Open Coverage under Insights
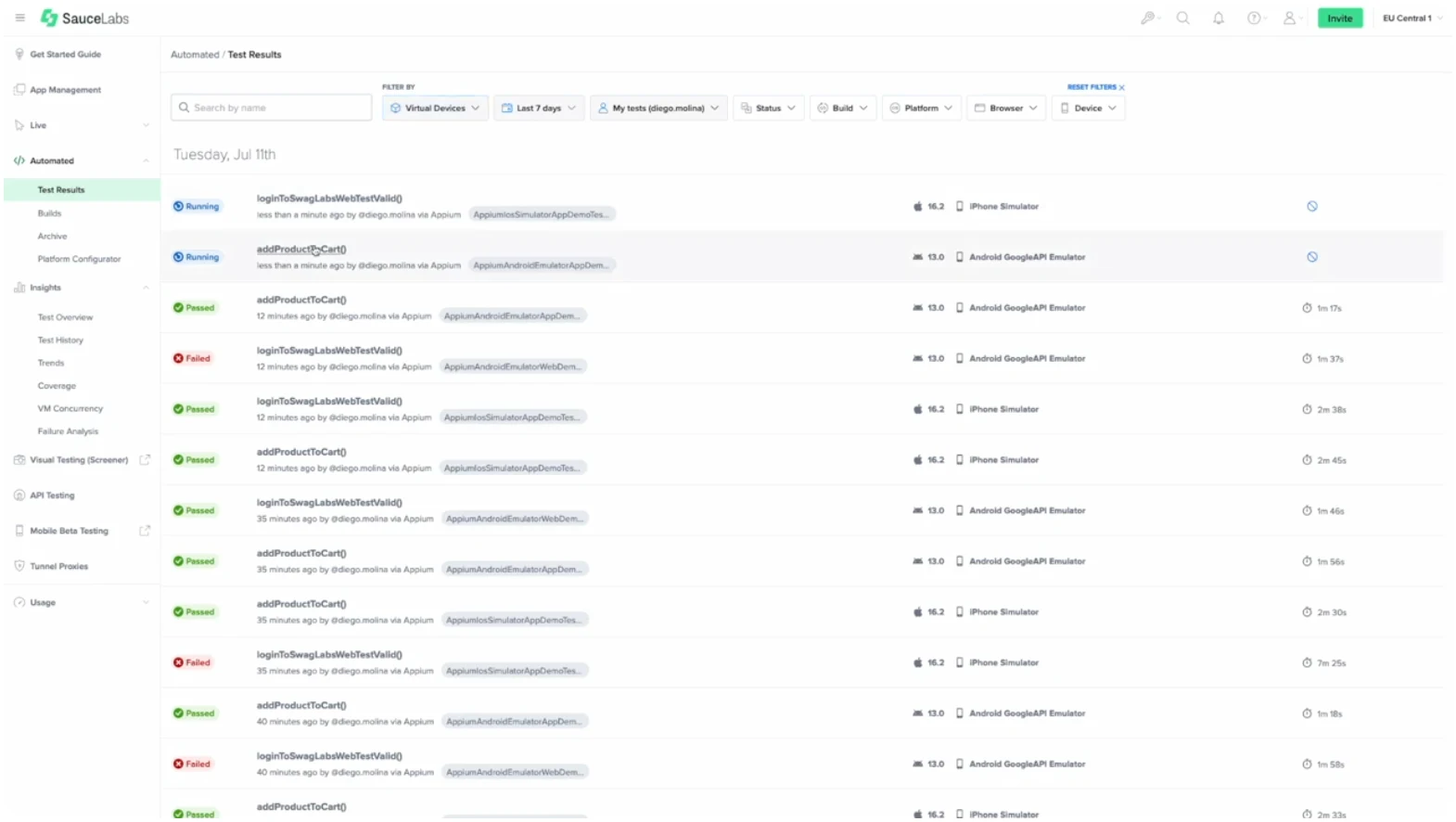Image resolution: width=1456 pixels, height=822 pixels. tap(57, 386)
